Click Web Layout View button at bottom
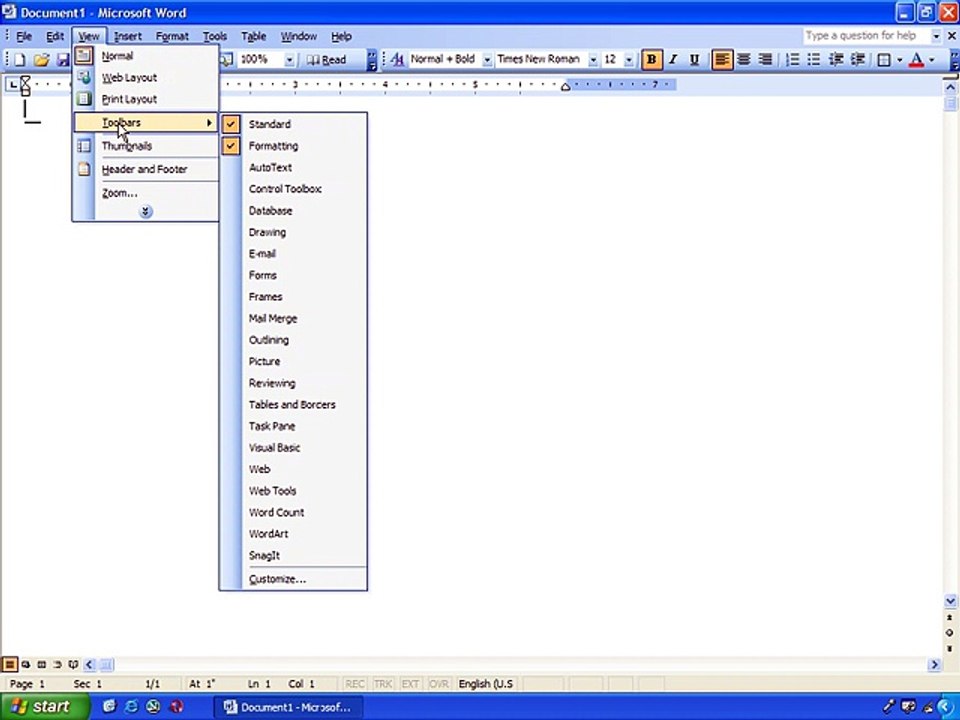The image size is (960, 720). click(x=26, y=664)
